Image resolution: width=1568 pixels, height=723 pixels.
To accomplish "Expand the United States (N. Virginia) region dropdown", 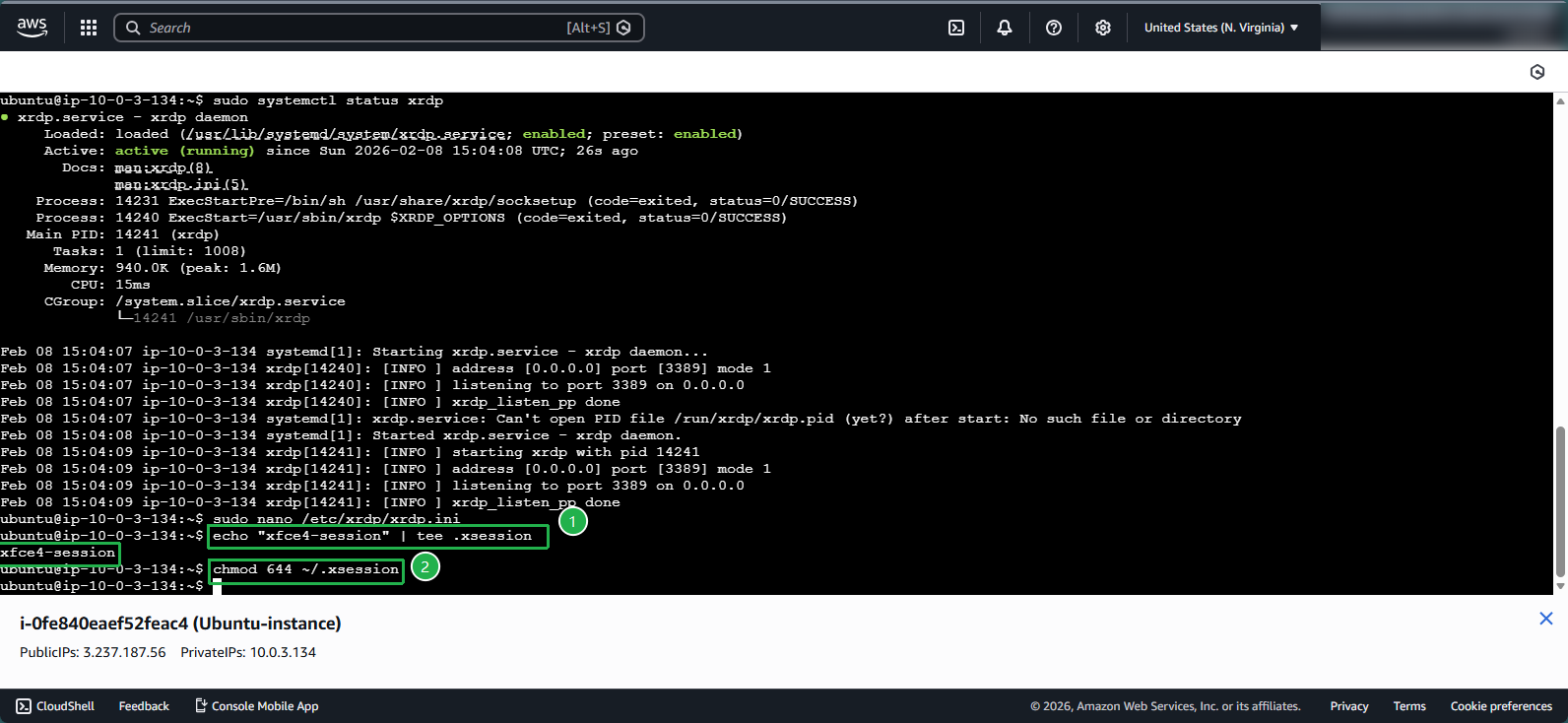I will point(1221,28).
